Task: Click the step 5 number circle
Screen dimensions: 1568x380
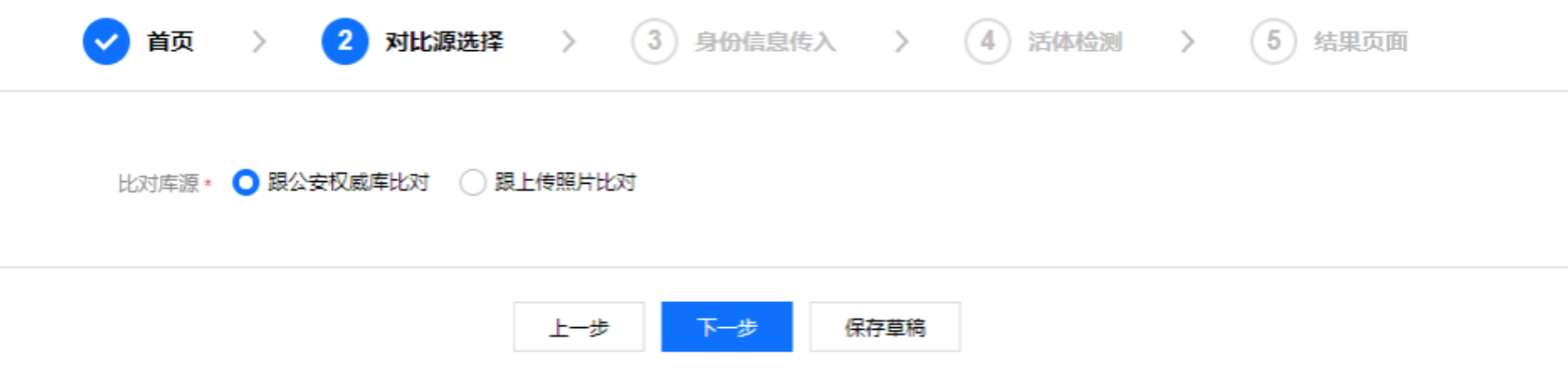Action: tap(1273, 41)
